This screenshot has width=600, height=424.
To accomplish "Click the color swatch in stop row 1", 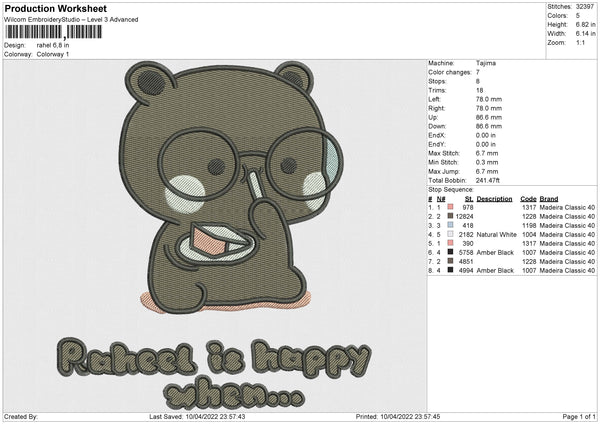I will click(x=450, y=207).
